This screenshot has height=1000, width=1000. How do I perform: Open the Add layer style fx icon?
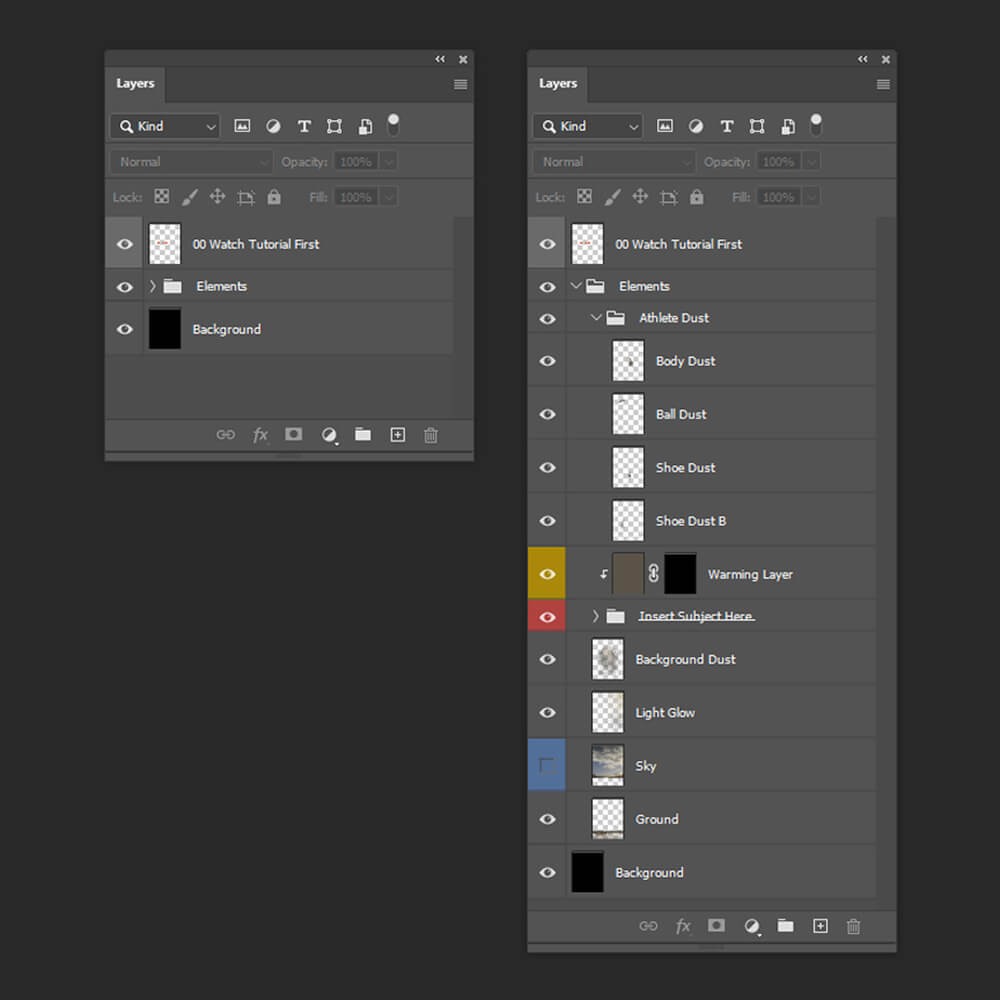pos(683,926)
